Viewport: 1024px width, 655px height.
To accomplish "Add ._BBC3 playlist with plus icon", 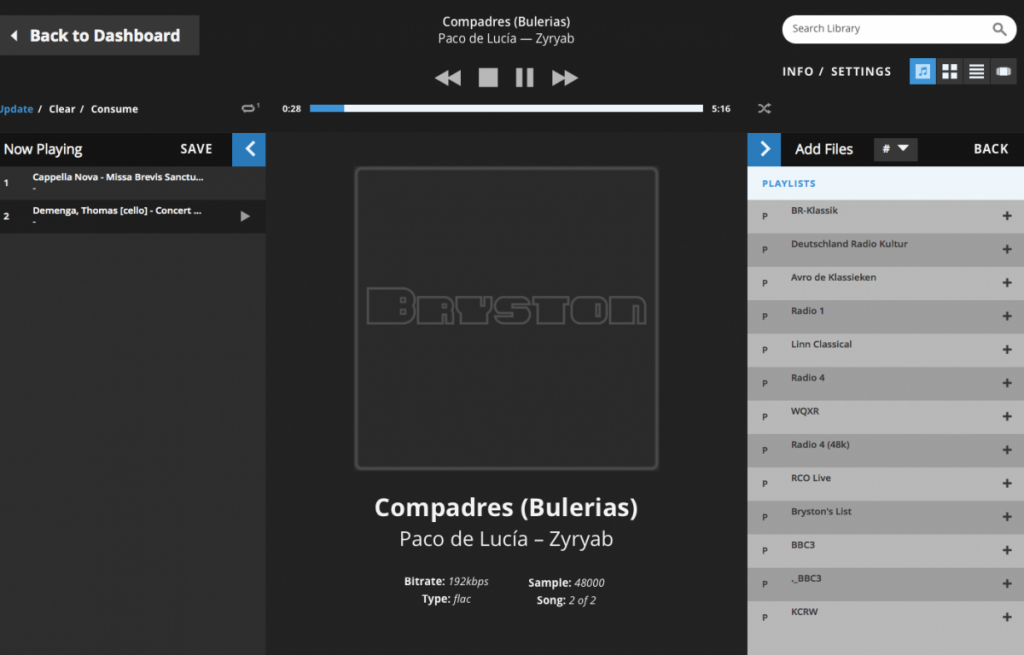I will [x=1007, y=584].
